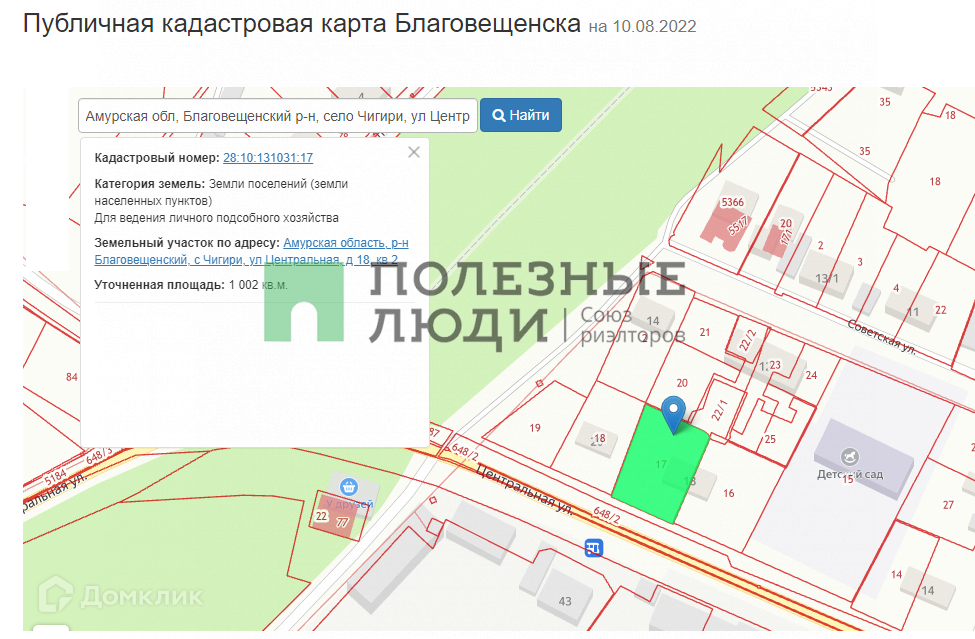Click parcel number 16 on map
The image size is (975, 639).
729,493
